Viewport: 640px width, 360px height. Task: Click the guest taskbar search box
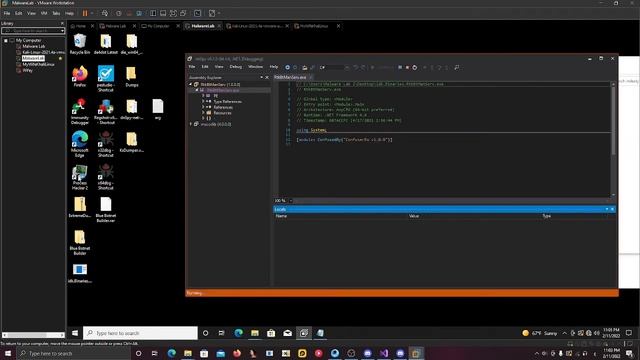coord(140,333)
